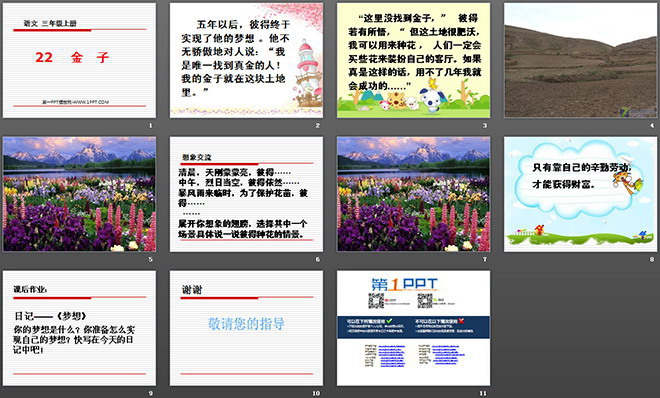Click the red title text 22 金子

pyautogui.click(x=72, y=57)
